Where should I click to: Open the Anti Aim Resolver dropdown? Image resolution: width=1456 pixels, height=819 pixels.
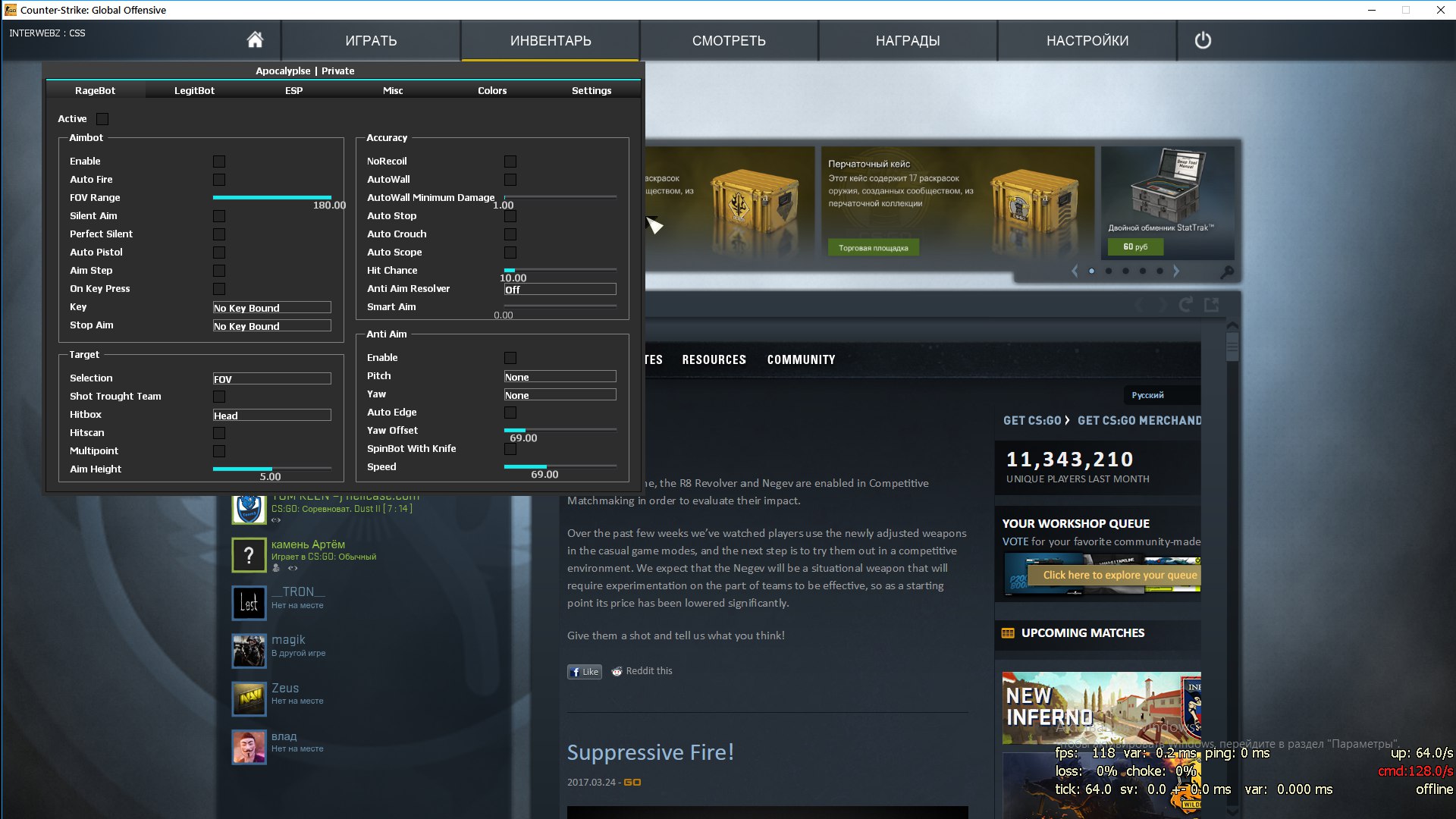[560, 289]
